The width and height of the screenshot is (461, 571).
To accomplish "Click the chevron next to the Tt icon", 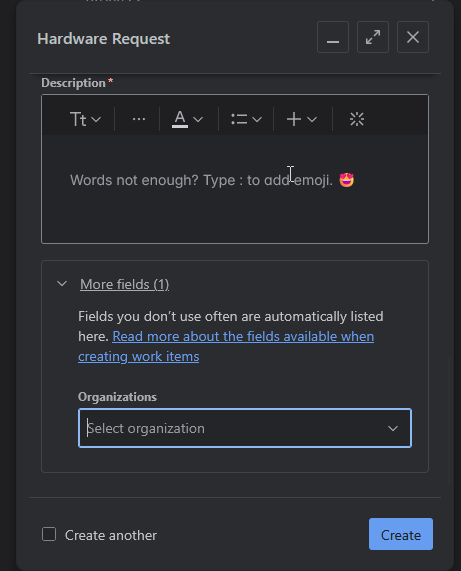I will pyautogui.click(x=96, y=119).
